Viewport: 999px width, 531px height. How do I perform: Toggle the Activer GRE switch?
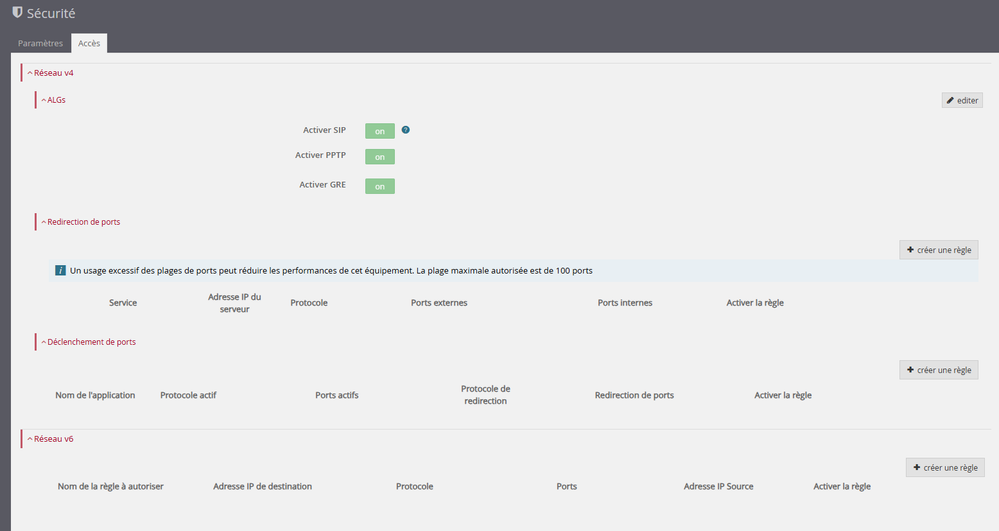pyautogui.click(x=380, y=186)
